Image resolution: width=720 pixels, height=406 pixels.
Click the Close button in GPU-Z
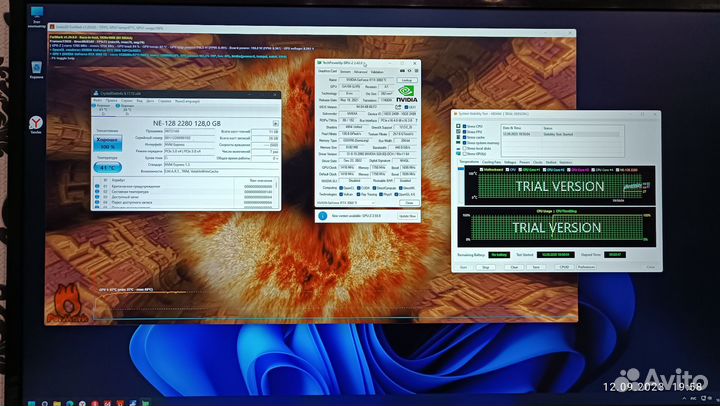point(409,203)
